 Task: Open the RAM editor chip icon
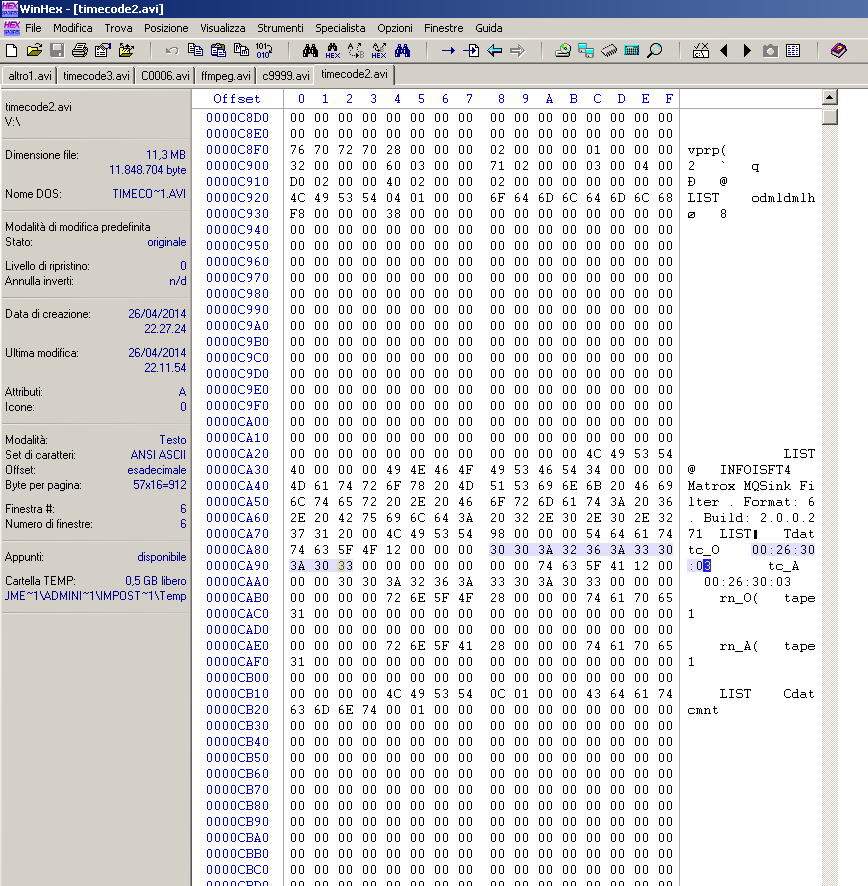pos(609,50)
